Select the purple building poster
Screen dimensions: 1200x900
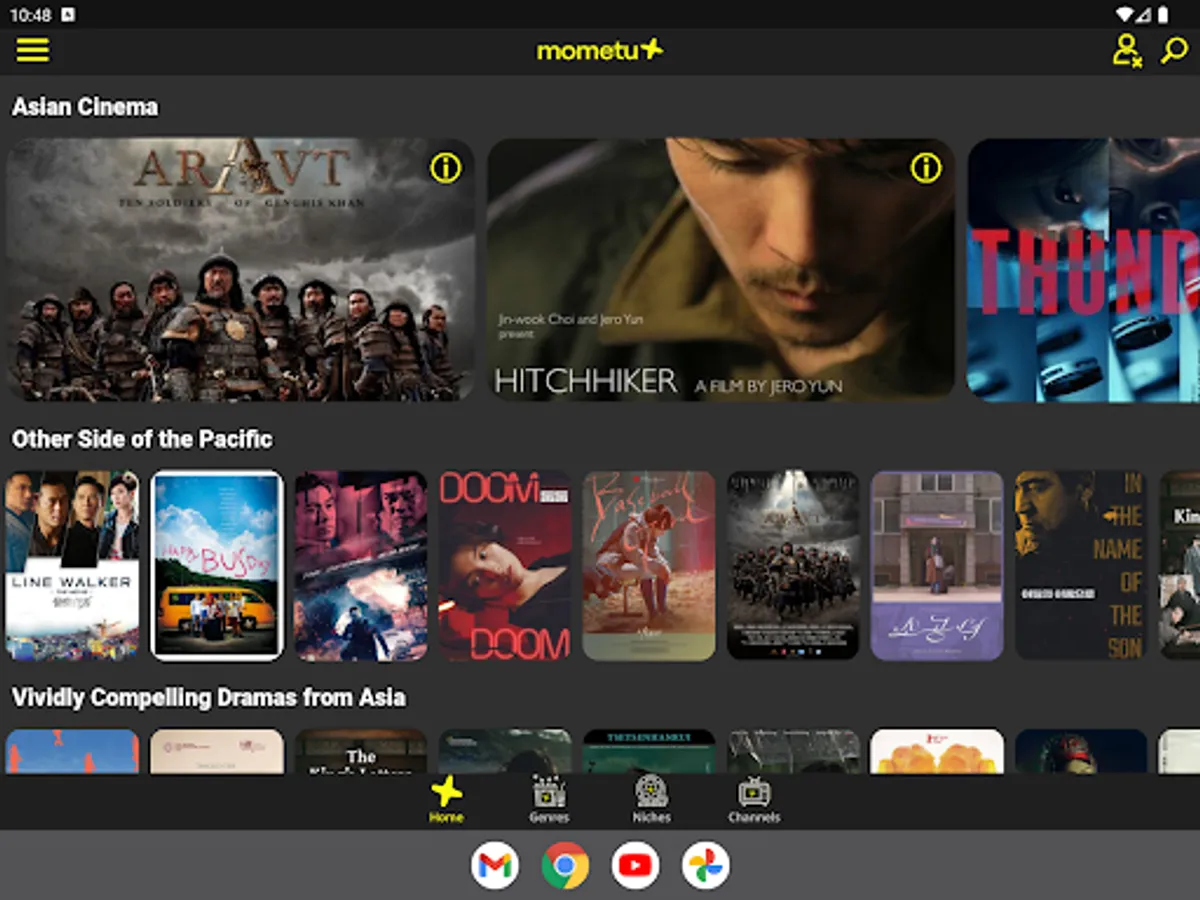[937, 566]
